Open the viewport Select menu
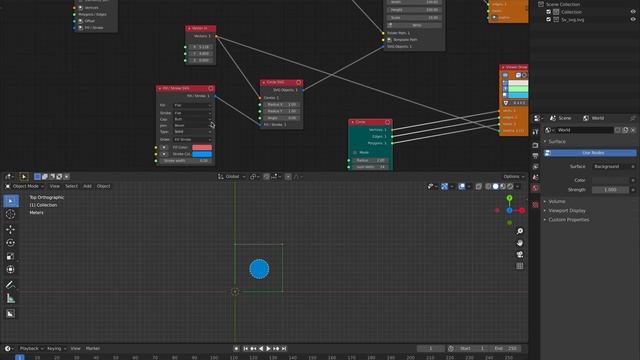Image resolution: width=640 pixels, height=360 pixels. (x=71, y=187)
